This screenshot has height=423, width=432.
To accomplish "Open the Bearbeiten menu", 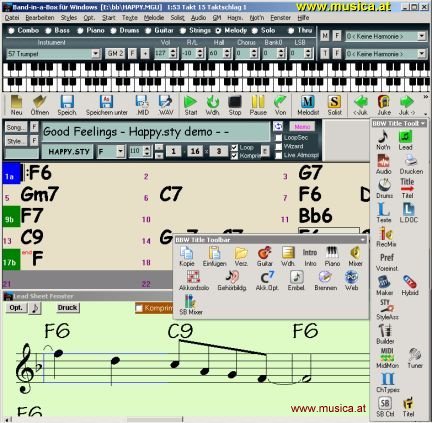I will click(x=40, y=18).
